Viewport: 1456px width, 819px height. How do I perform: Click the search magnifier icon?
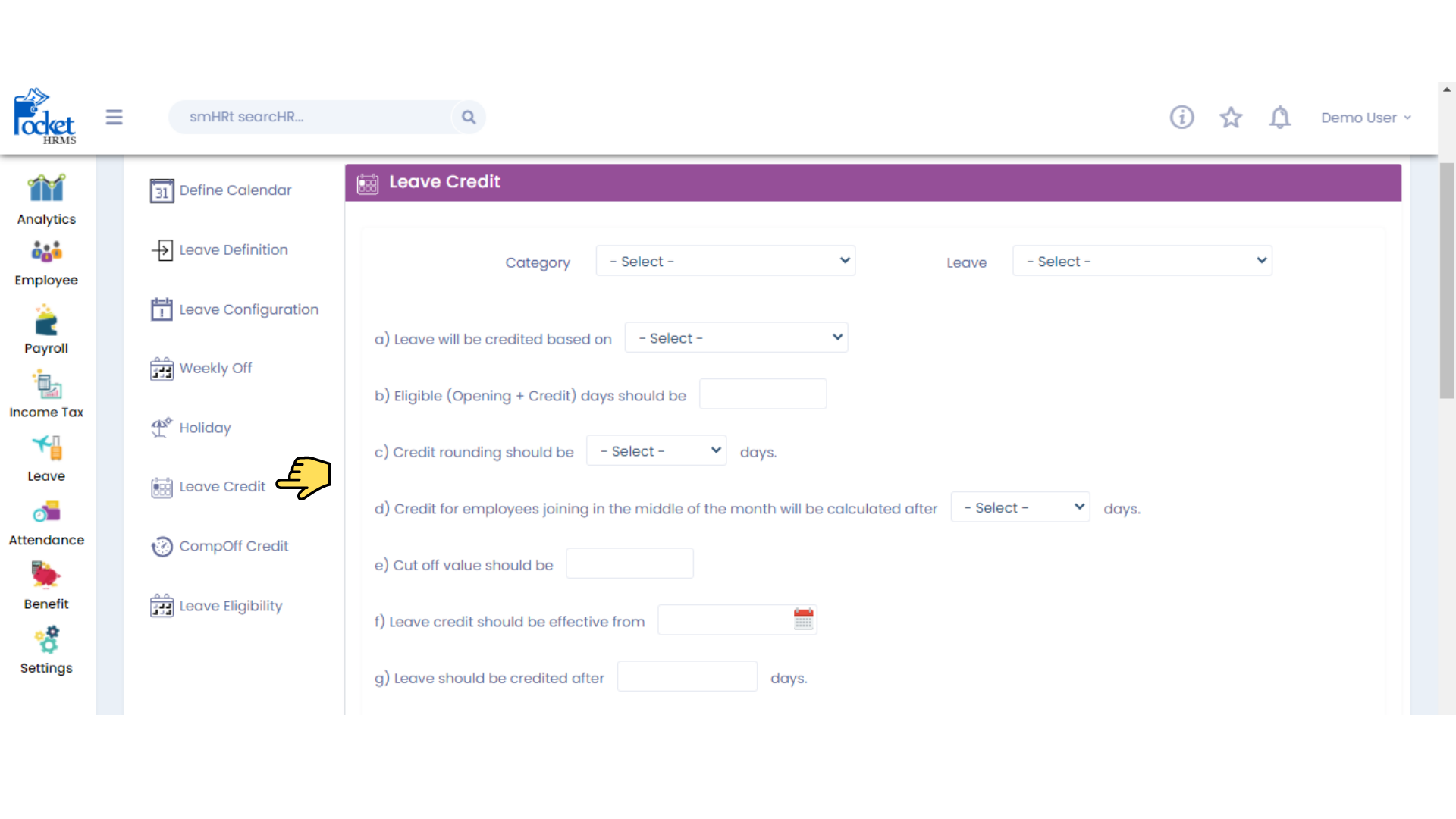pyautogui.click(x=469, y=117)
